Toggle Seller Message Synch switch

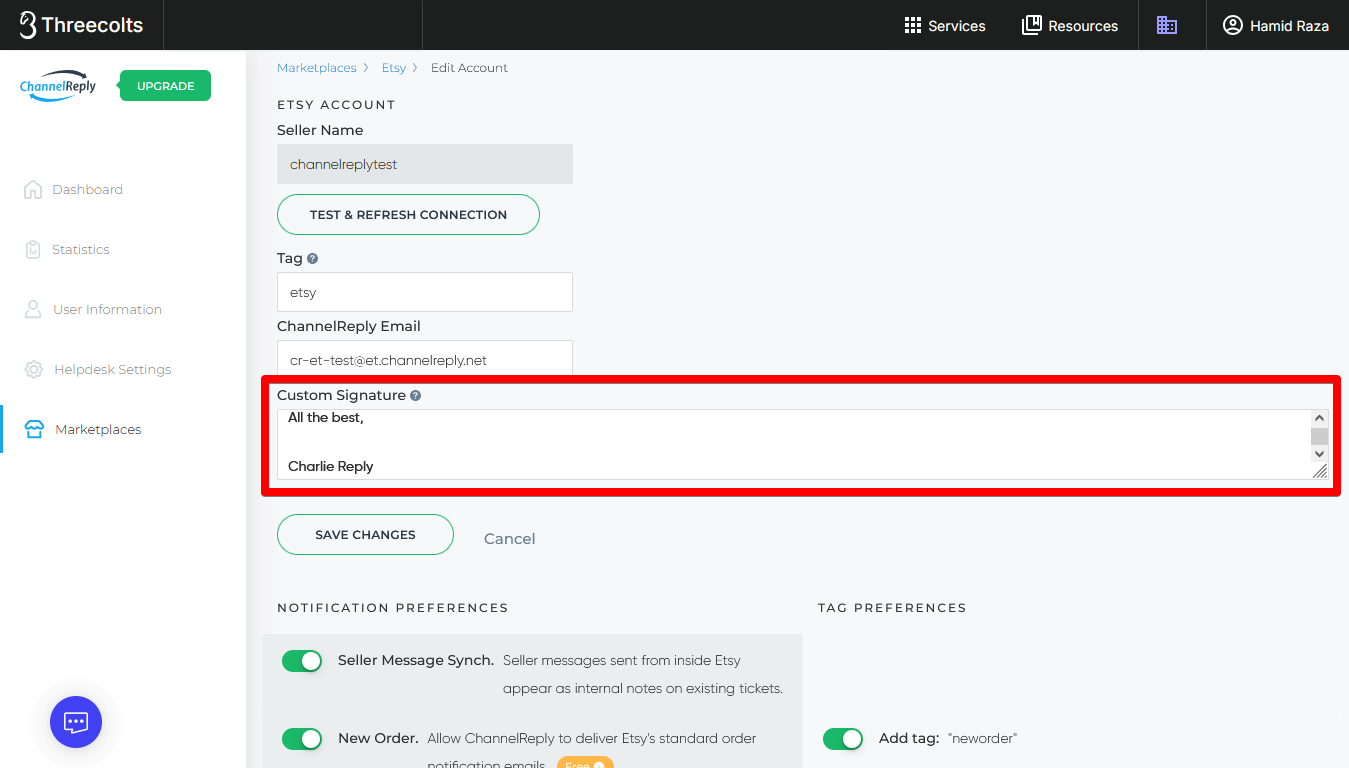click(x=302, y=661)
